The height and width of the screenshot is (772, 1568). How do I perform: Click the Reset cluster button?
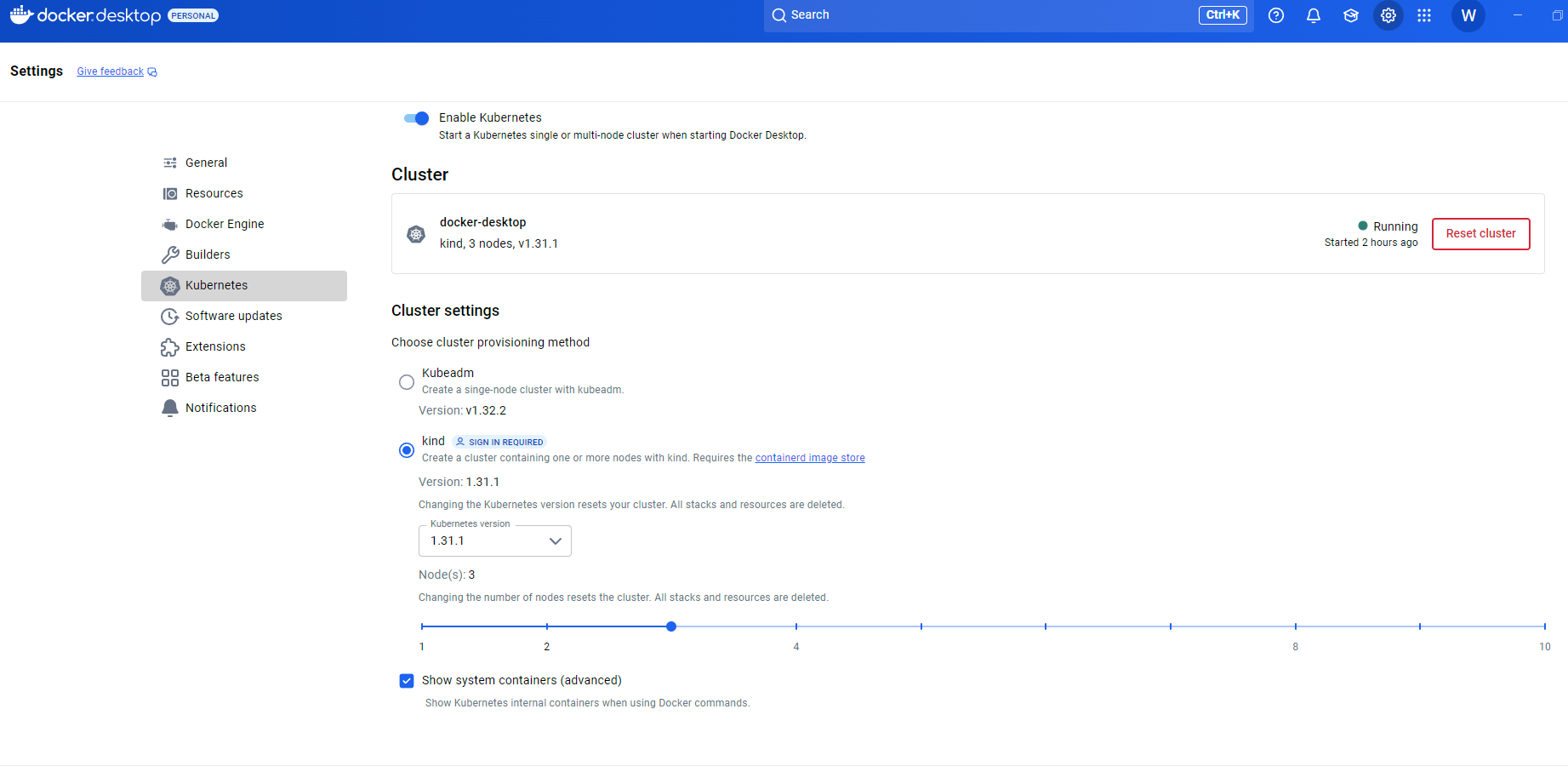pyautogui.click(x=1480, y=233)
